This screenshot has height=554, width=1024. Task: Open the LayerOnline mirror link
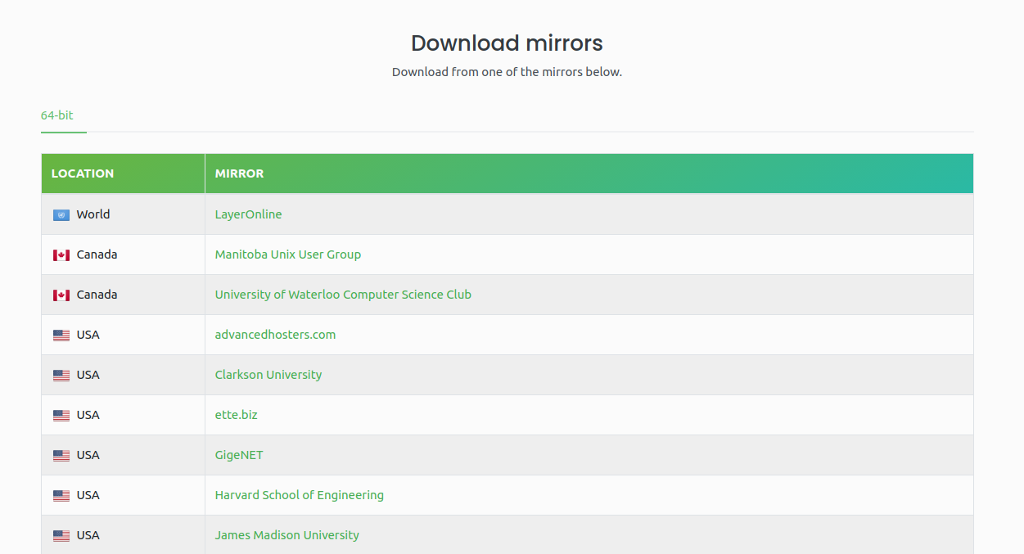pyautogui.click(x=248, y=214)
